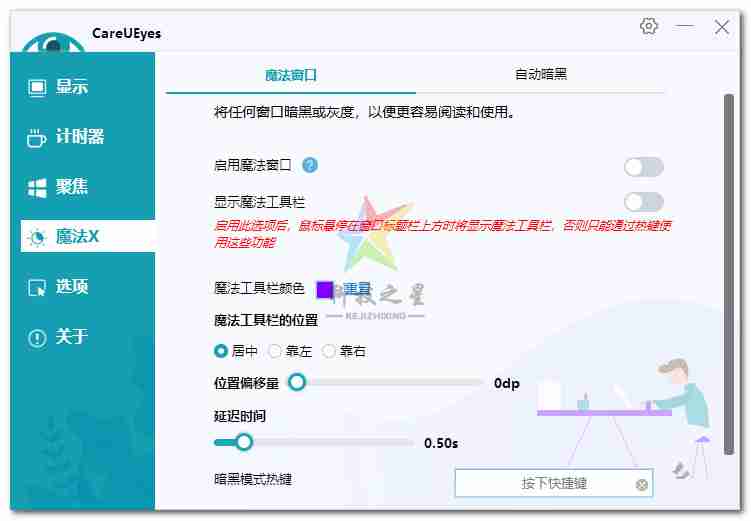Viewport: 751px width, 521px height.
Task: Click the coffee cup icon beside 计时器
Action: point(36,138)
